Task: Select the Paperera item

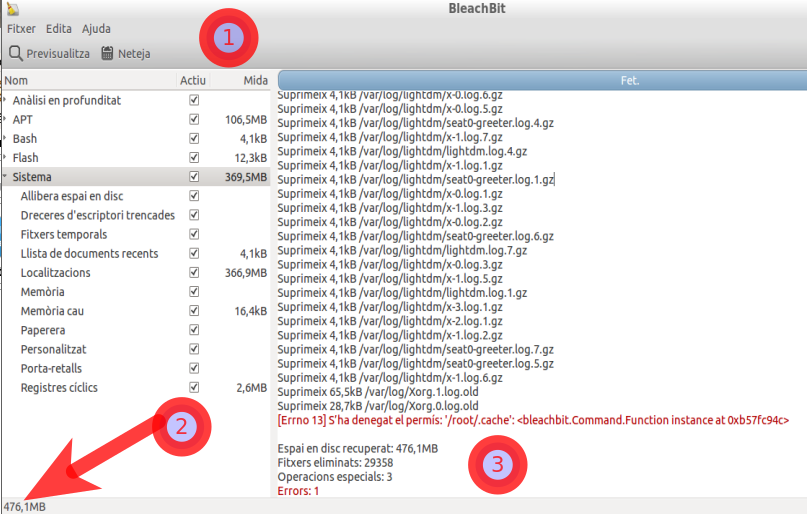Action: [x=43, y=330]
